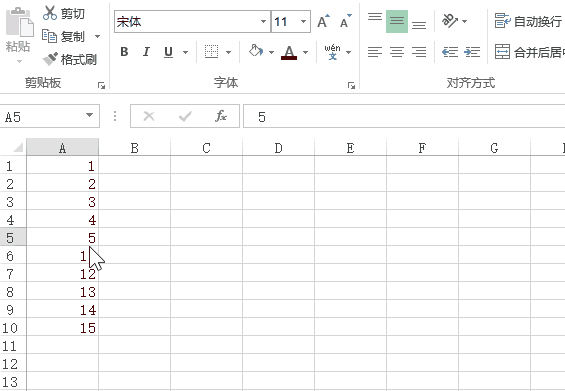Click the text orientation icon
Image resolution: width=565 pixels, height=391 pixels.
[450, 21]
